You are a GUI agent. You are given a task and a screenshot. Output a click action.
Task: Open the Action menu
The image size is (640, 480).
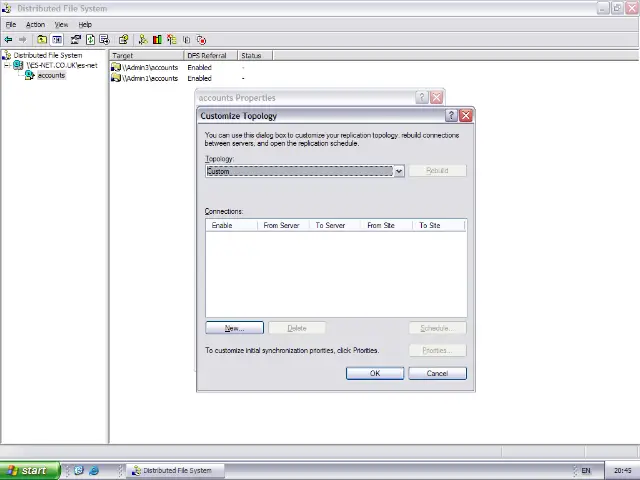click(36, 24)
